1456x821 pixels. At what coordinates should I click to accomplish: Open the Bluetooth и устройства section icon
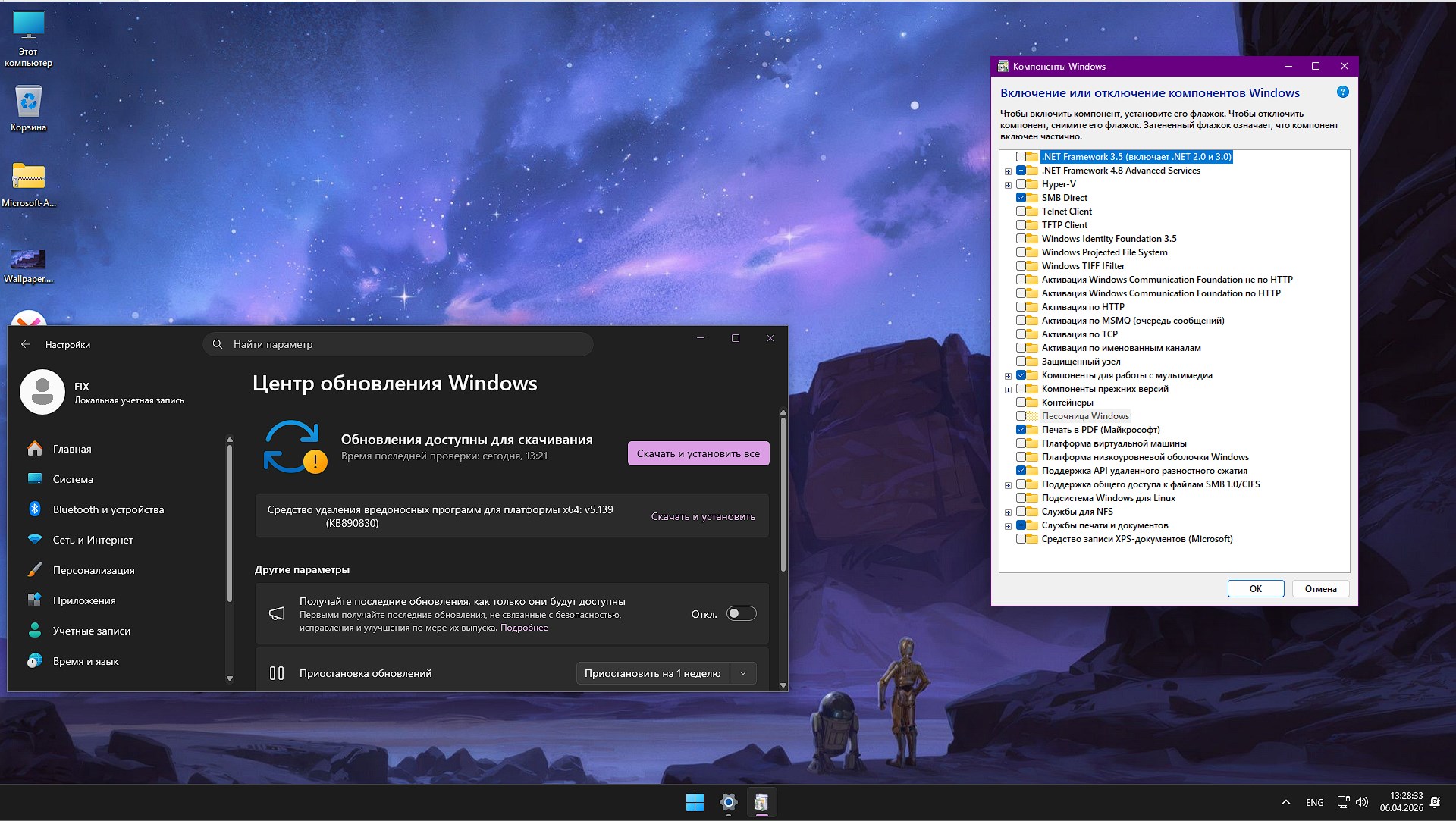pyautogui.click(x=35, y=509)
